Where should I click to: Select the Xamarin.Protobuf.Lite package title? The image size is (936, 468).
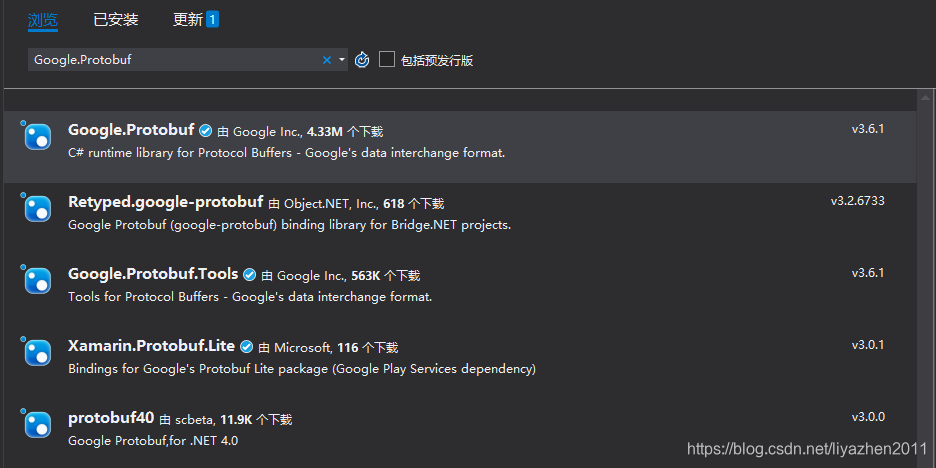pos(152,346)
